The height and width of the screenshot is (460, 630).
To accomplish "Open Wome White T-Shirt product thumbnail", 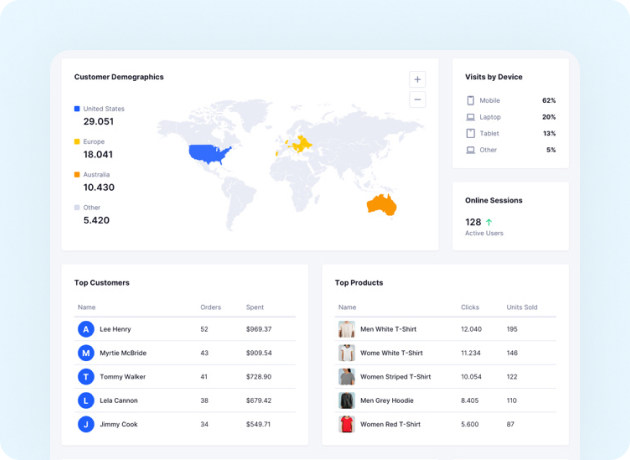I will pos(346,353).
